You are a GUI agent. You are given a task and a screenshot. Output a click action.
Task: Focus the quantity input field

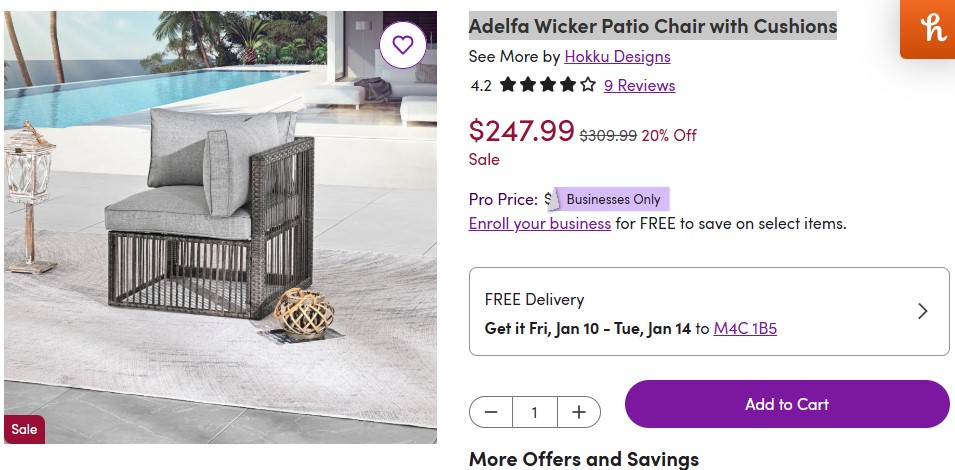click(x=535, y=412)
